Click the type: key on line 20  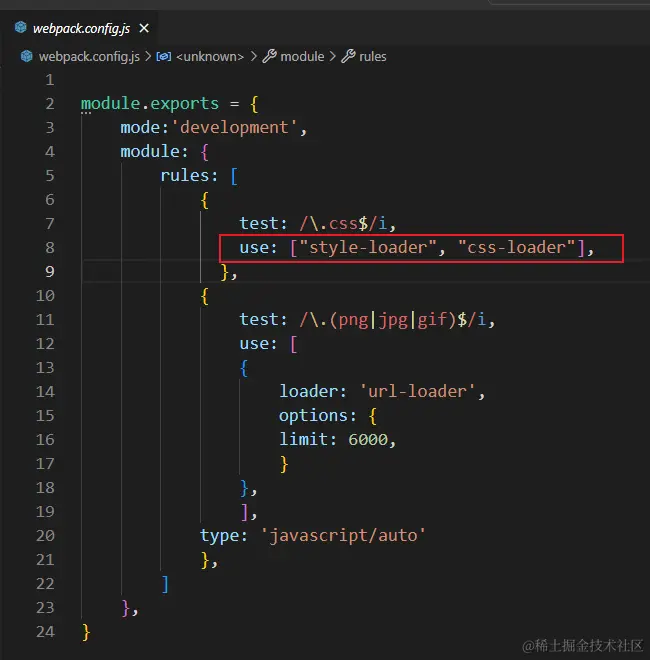pyautogui.click(x=224, y=536)
